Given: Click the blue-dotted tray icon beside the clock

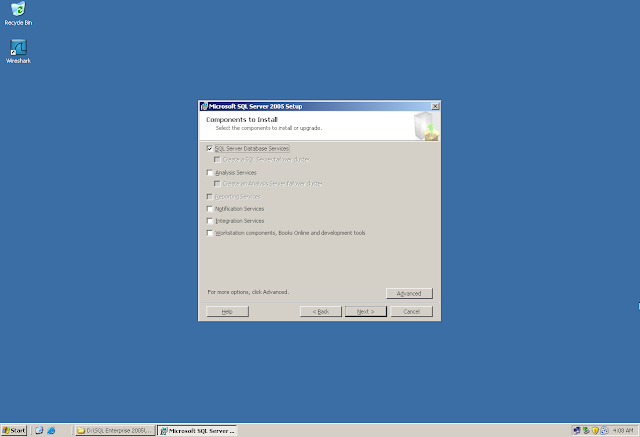Looking at the screenshot, I should (604, 430).
